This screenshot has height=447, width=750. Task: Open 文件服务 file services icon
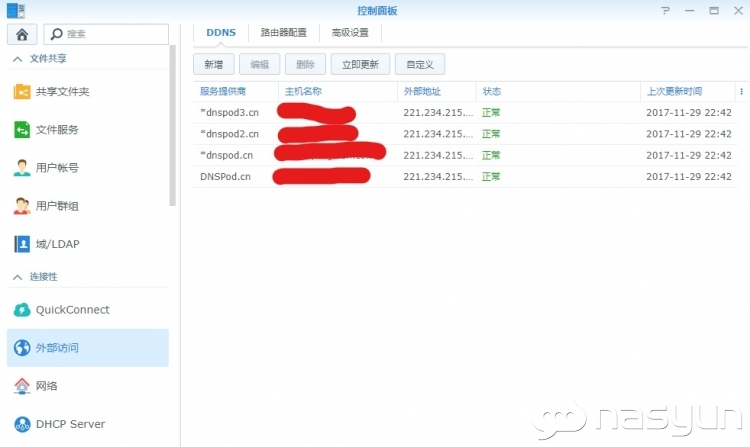[x=22, y=130]
